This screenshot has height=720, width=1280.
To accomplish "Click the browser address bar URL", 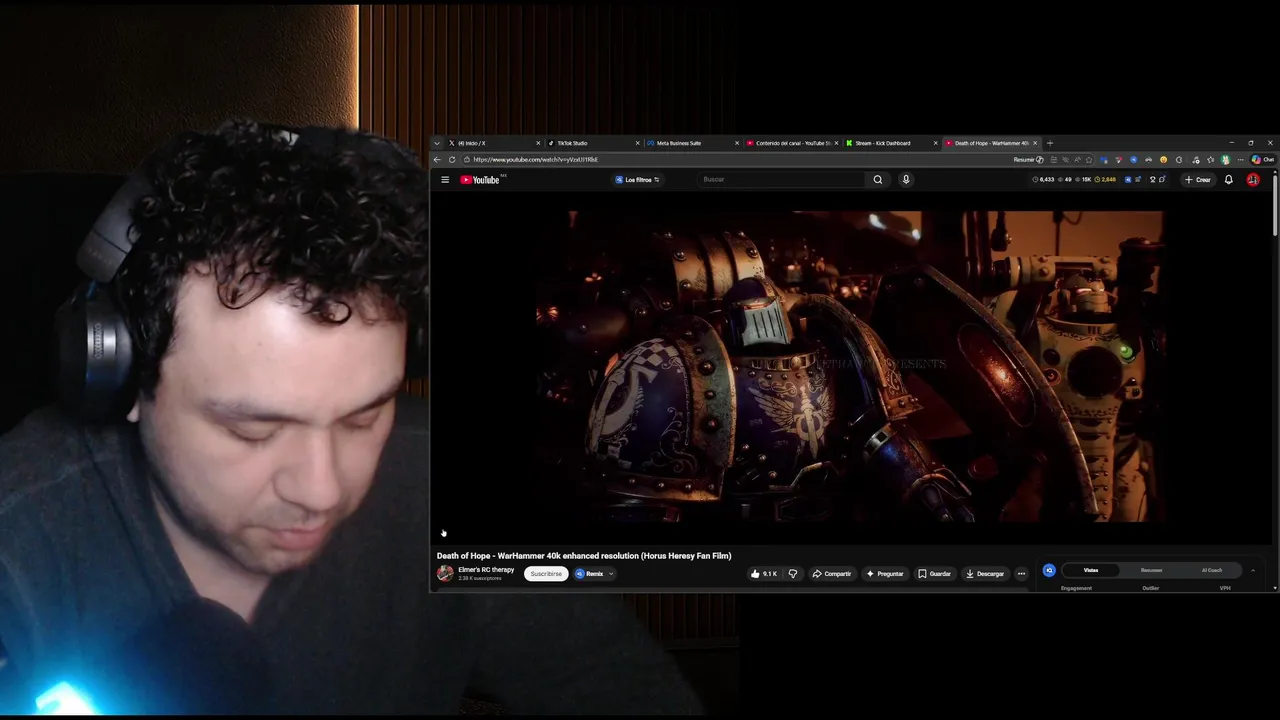I will (536, 160).
